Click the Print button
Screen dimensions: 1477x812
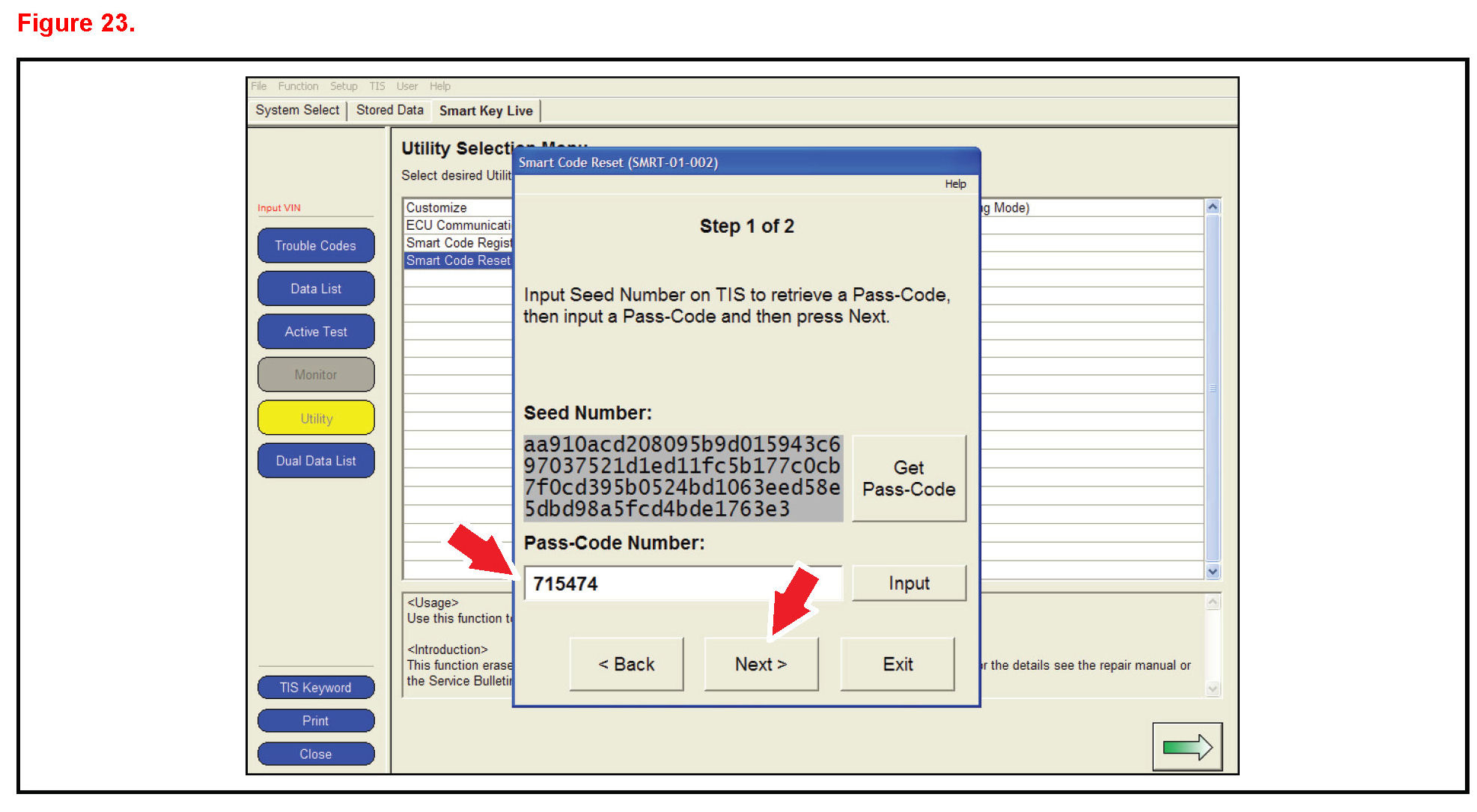coord(315,720)
